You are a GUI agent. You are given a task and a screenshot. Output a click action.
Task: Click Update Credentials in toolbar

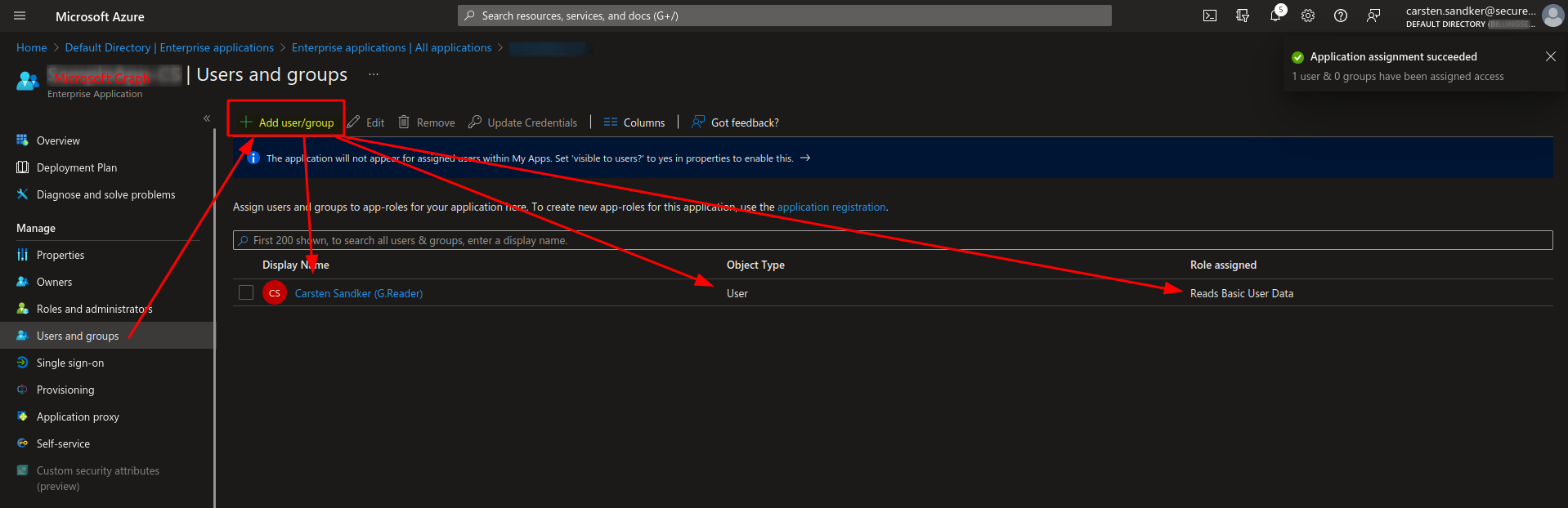pos(523,123)
